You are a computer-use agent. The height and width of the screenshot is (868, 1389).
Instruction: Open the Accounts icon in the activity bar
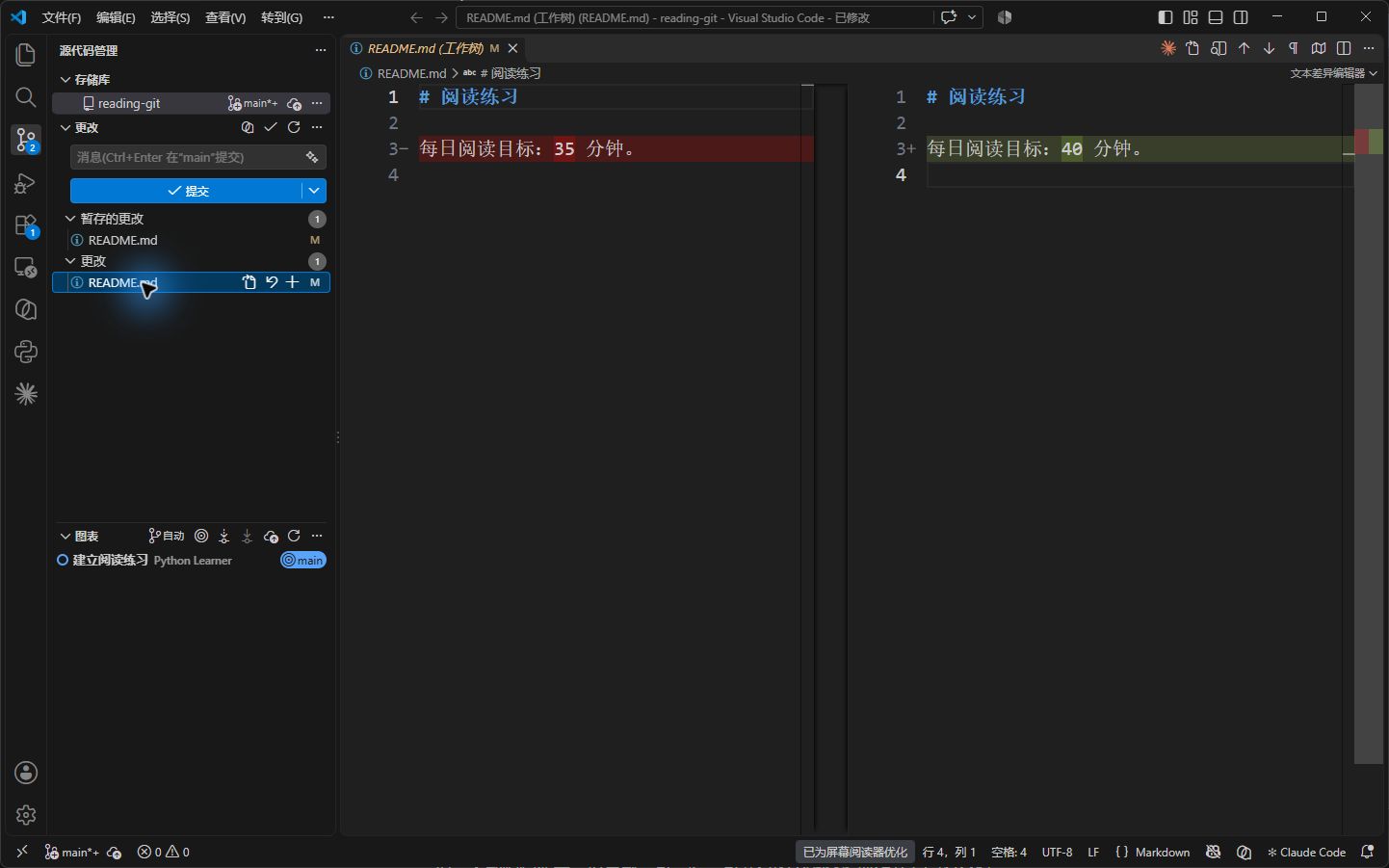tap(26, 773)
